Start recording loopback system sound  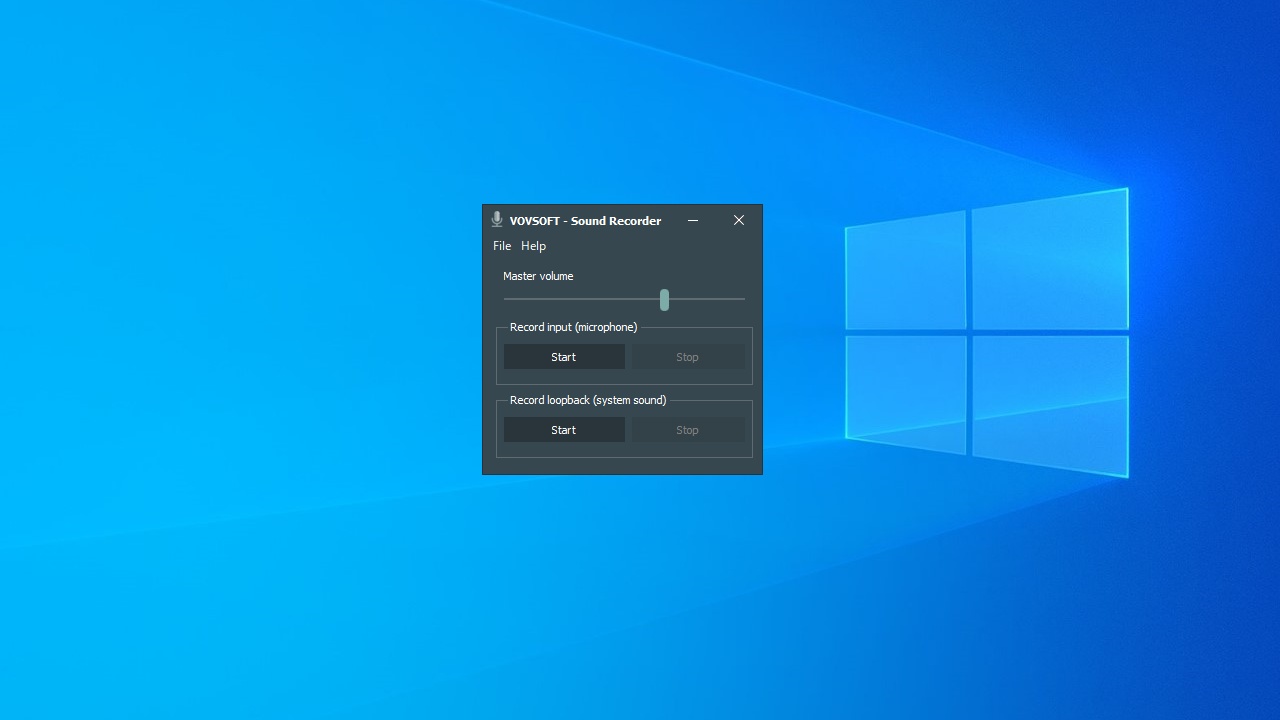[x=564, y=430]
